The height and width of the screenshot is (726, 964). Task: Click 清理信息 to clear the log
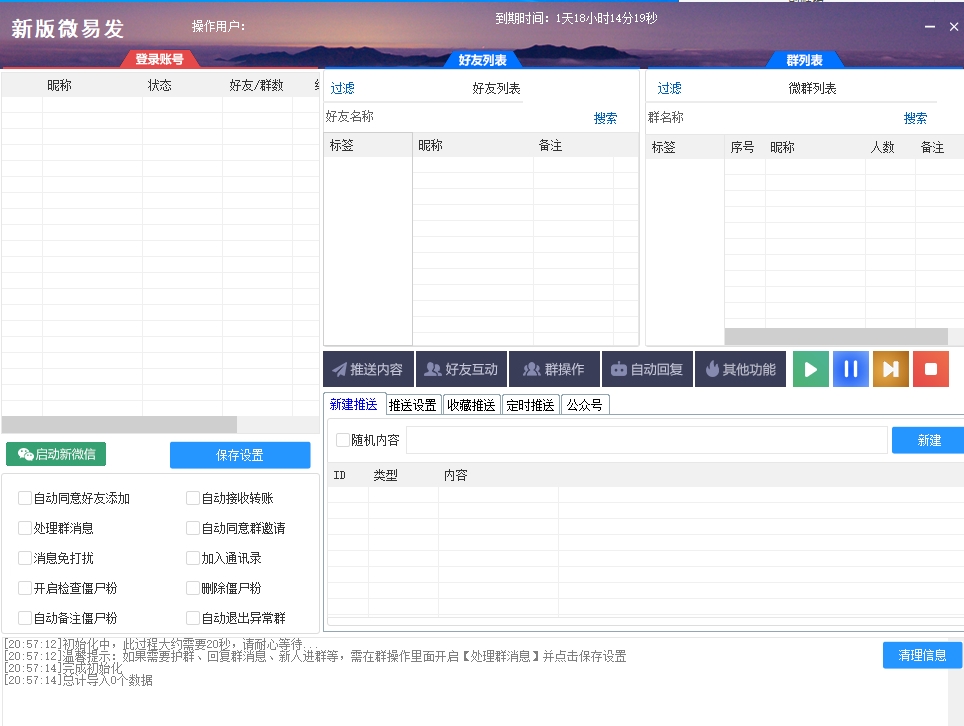coord(920,655)
